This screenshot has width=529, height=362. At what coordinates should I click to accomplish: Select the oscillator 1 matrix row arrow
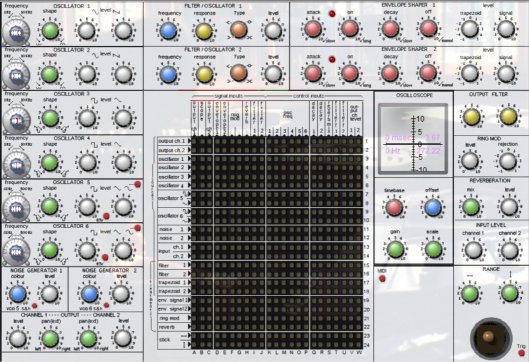[190, 159]
